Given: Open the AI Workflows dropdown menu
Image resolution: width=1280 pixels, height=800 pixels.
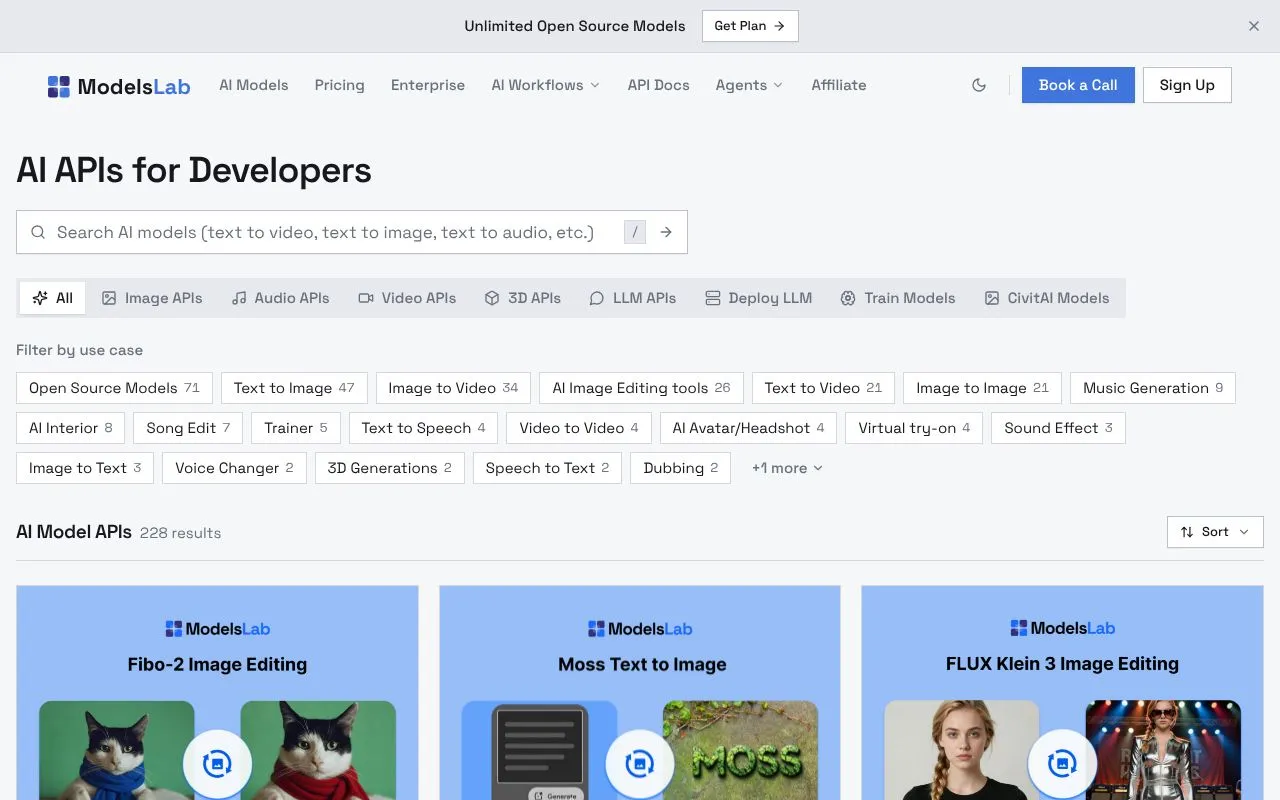Looking at the screenshot, I should coord(545,85).
